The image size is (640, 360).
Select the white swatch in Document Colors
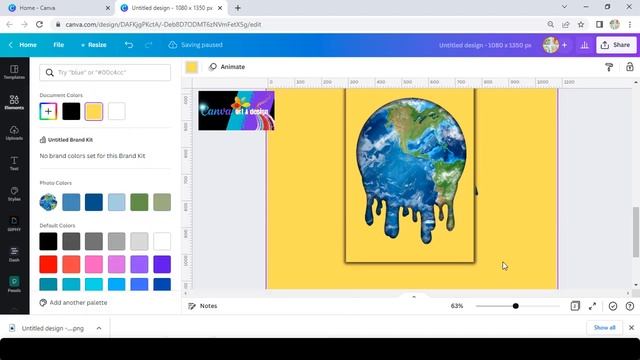(x=117, y=111)
